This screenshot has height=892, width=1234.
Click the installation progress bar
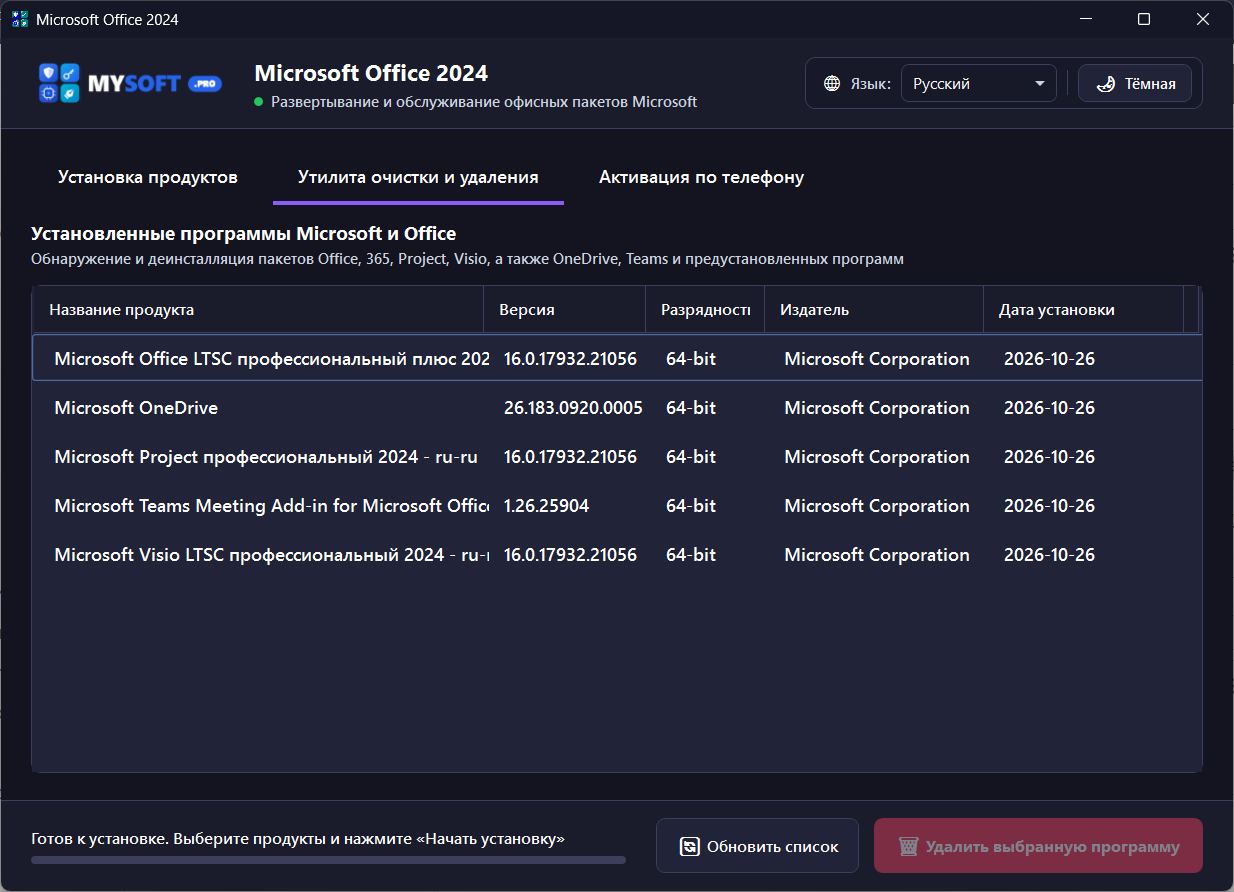coord(328,859)
